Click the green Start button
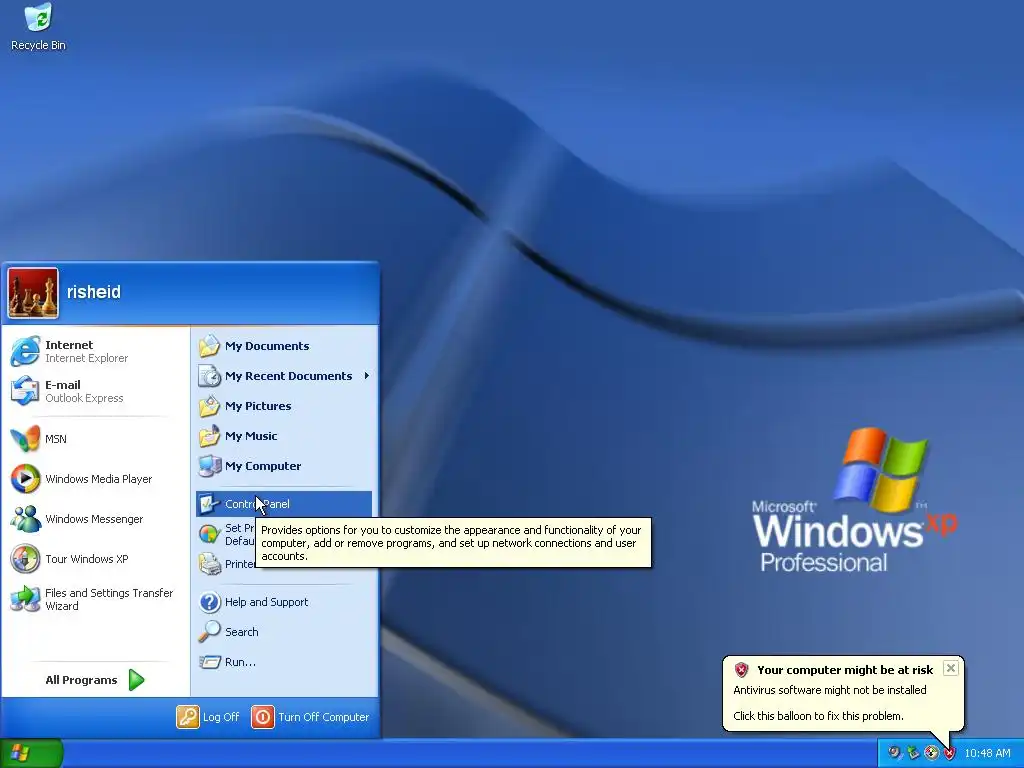Screen dimensions: 1024x768 pos(31,754)
